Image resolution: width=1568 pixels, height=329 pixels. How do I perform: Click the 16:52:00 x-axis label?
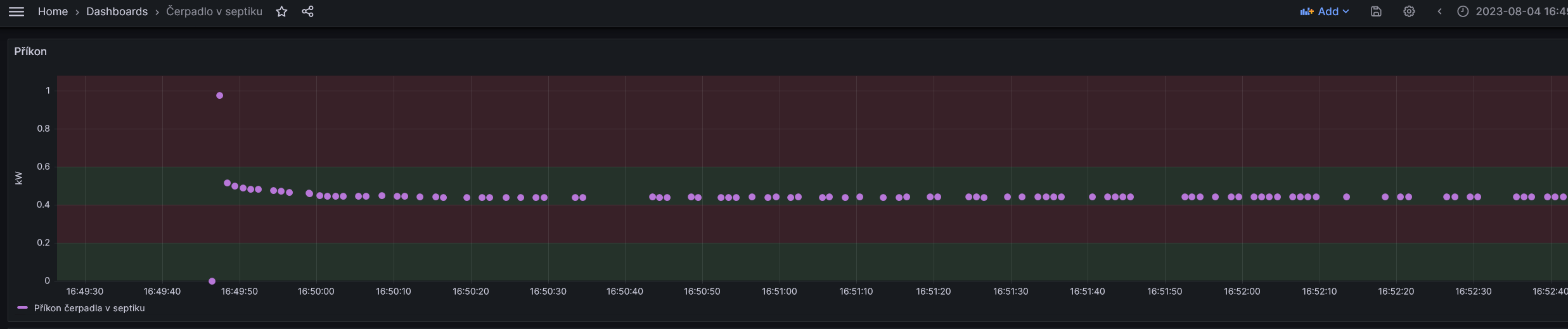[1242, 292]
